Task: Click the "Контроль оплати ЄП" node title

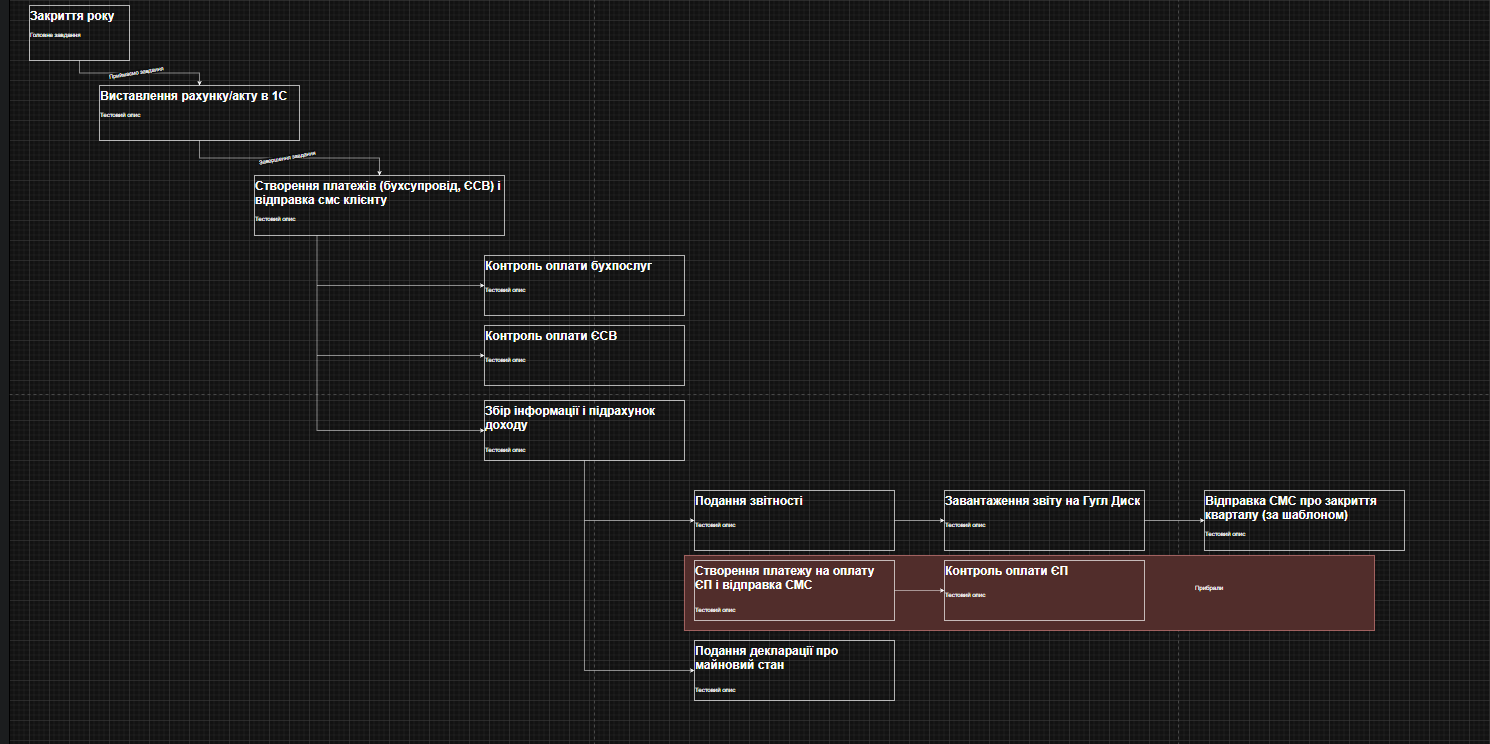Action: (1007, 570)
